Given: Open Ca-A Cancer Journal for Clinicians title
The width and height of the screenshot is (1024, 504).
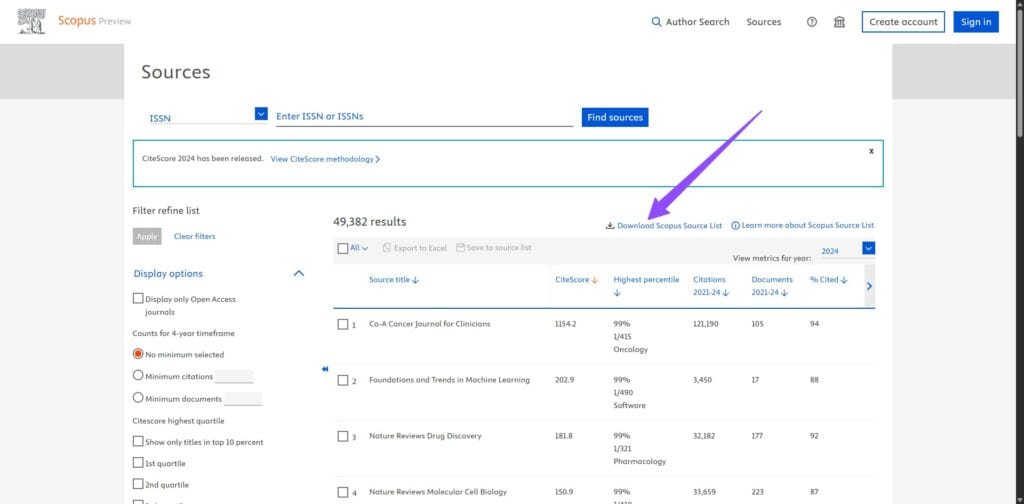Looking at the screenshot, I should click(430, 324).
